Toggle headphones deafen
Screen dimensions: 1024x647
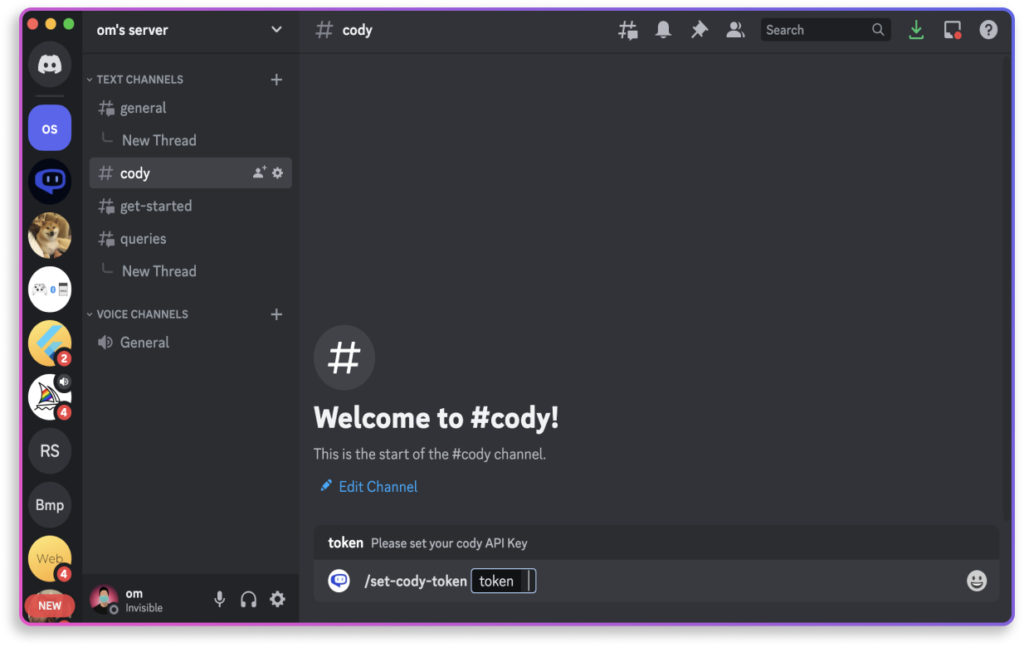pyautogui.click(x=249, y=599)
